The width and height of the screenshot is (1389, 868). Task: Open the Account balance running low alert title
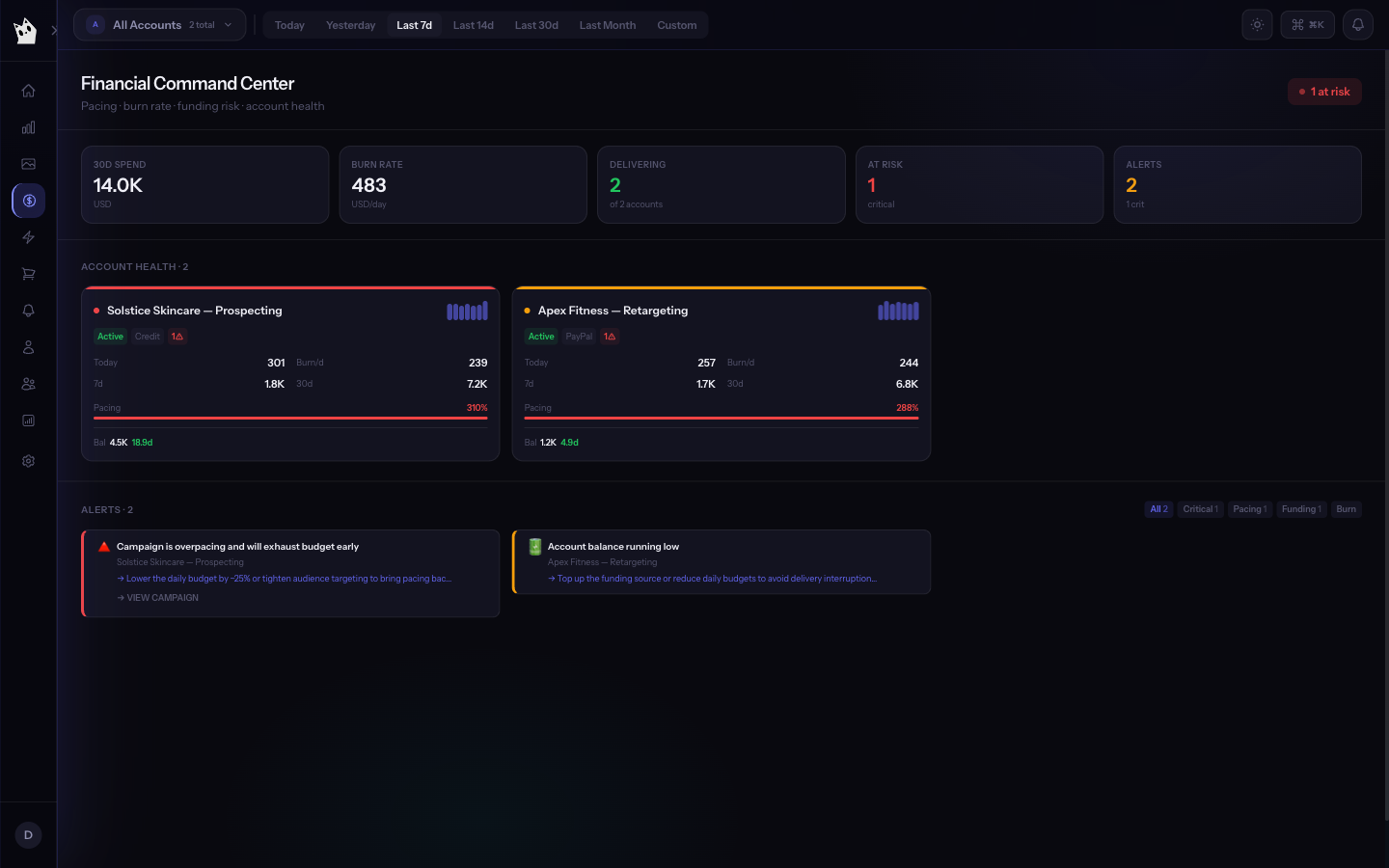point(613,547)
